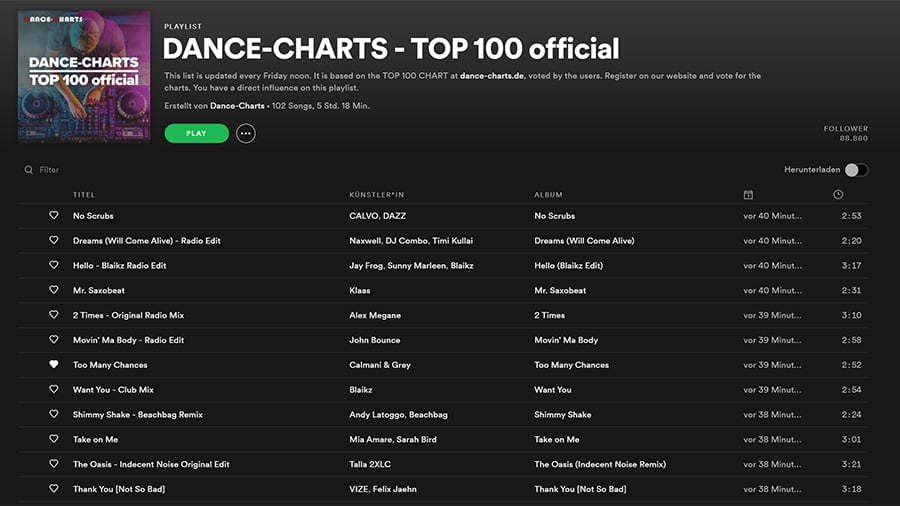Open artists Mia Amare, Sarah Bird
900x506 pixels.
pos(393,439)
